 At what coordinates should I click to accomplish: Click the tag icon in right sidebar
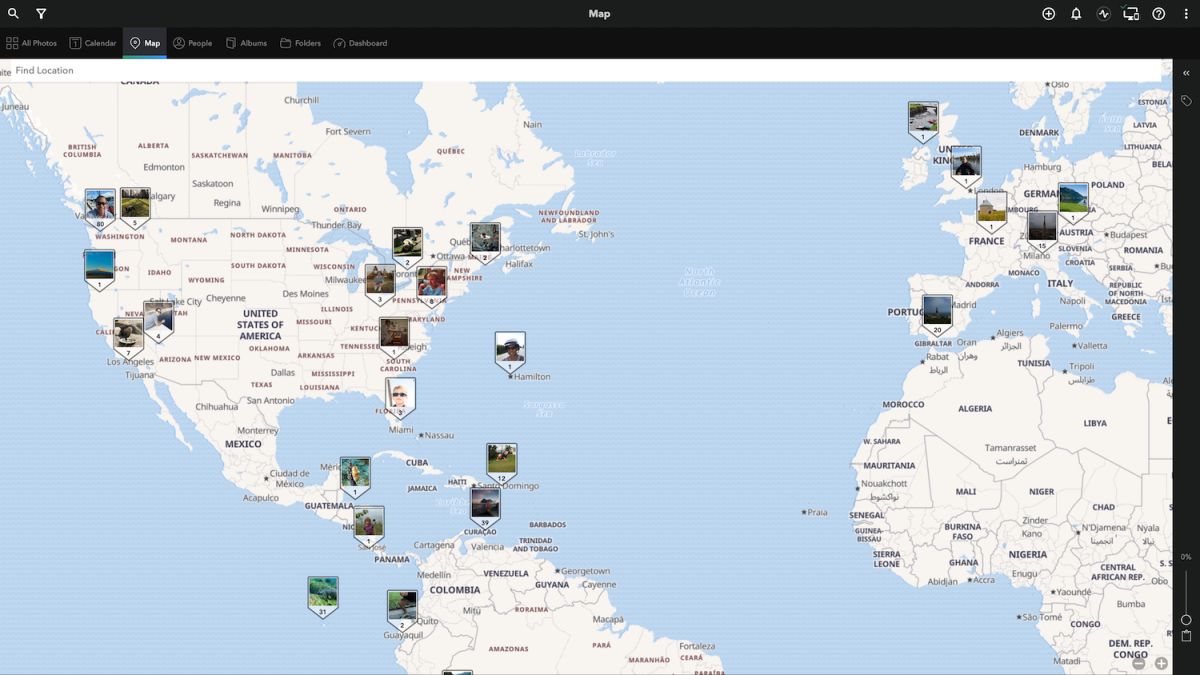(x=1186, y=101)
